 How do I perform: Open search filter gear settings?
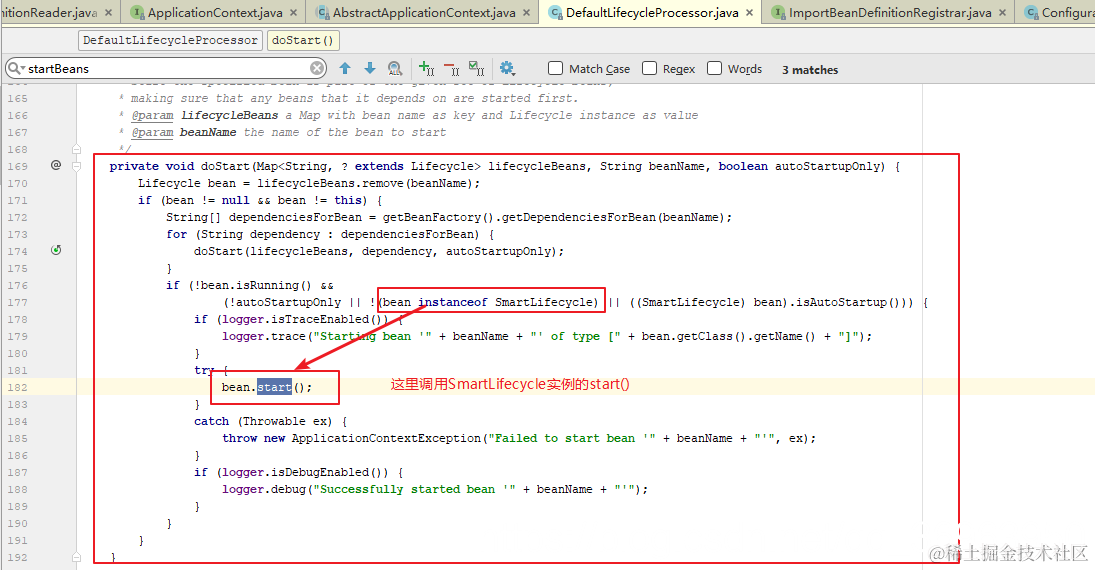click(x=507, y=68)
